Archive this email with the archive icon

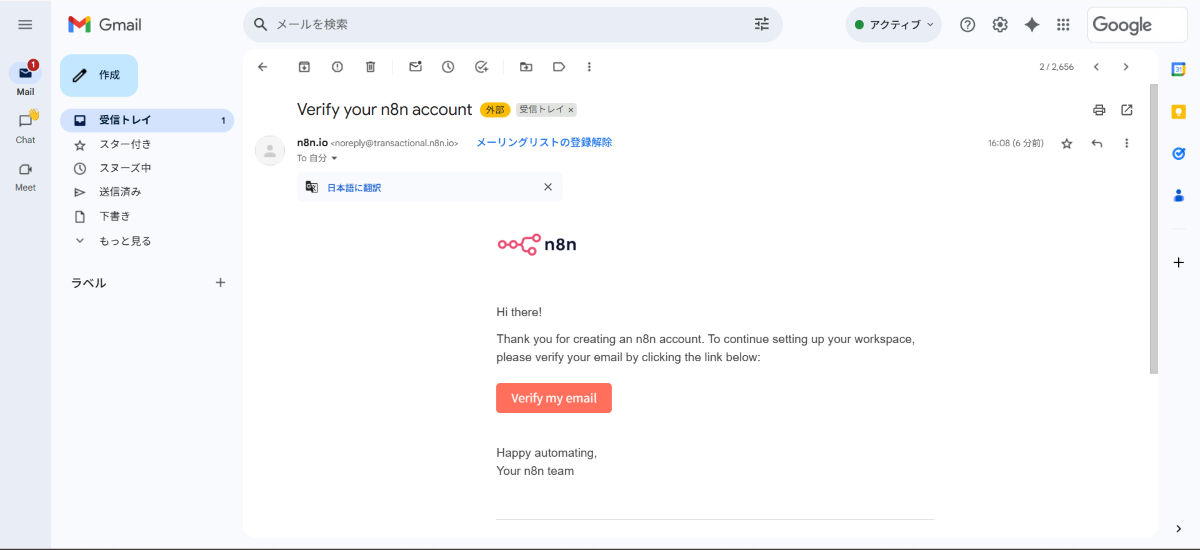click(304, 67)
